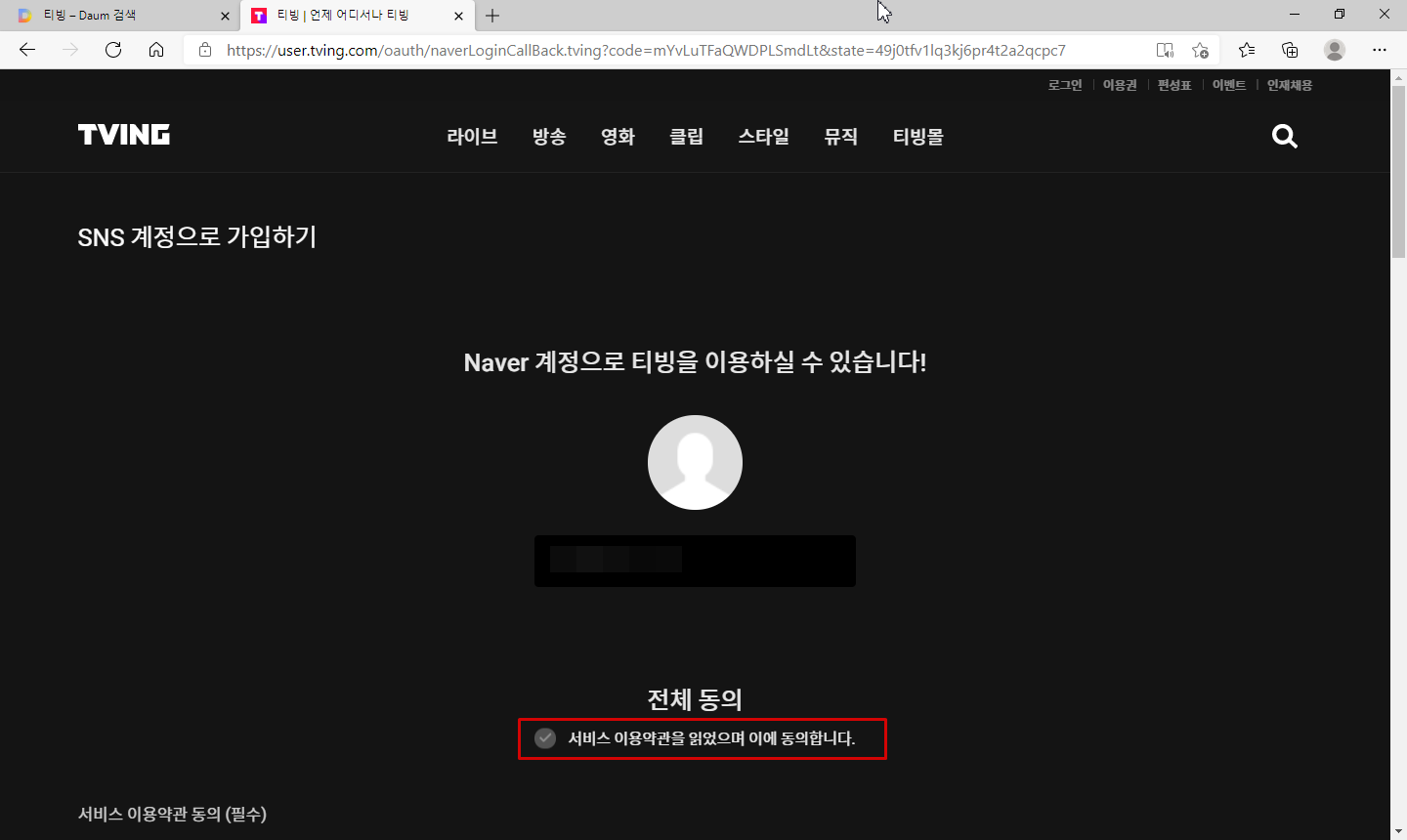
Task: Open the 편성표 link
Action: 1174,85
